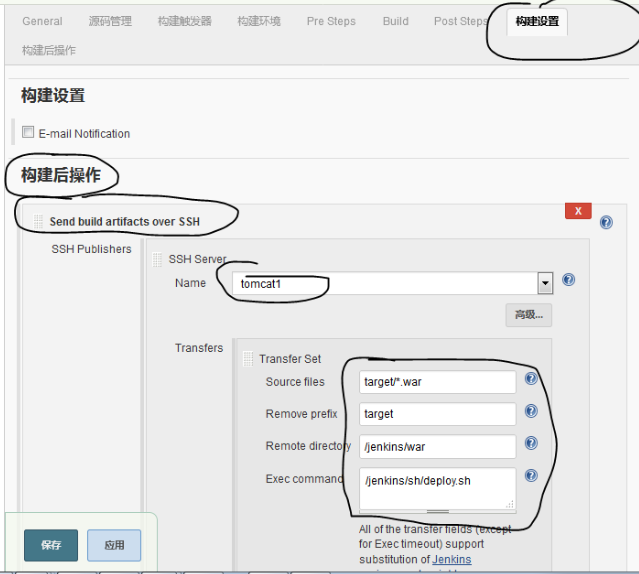Enable E-mail Notification checkbox
This screenshot has width=639, height=574.
point(28,132)
